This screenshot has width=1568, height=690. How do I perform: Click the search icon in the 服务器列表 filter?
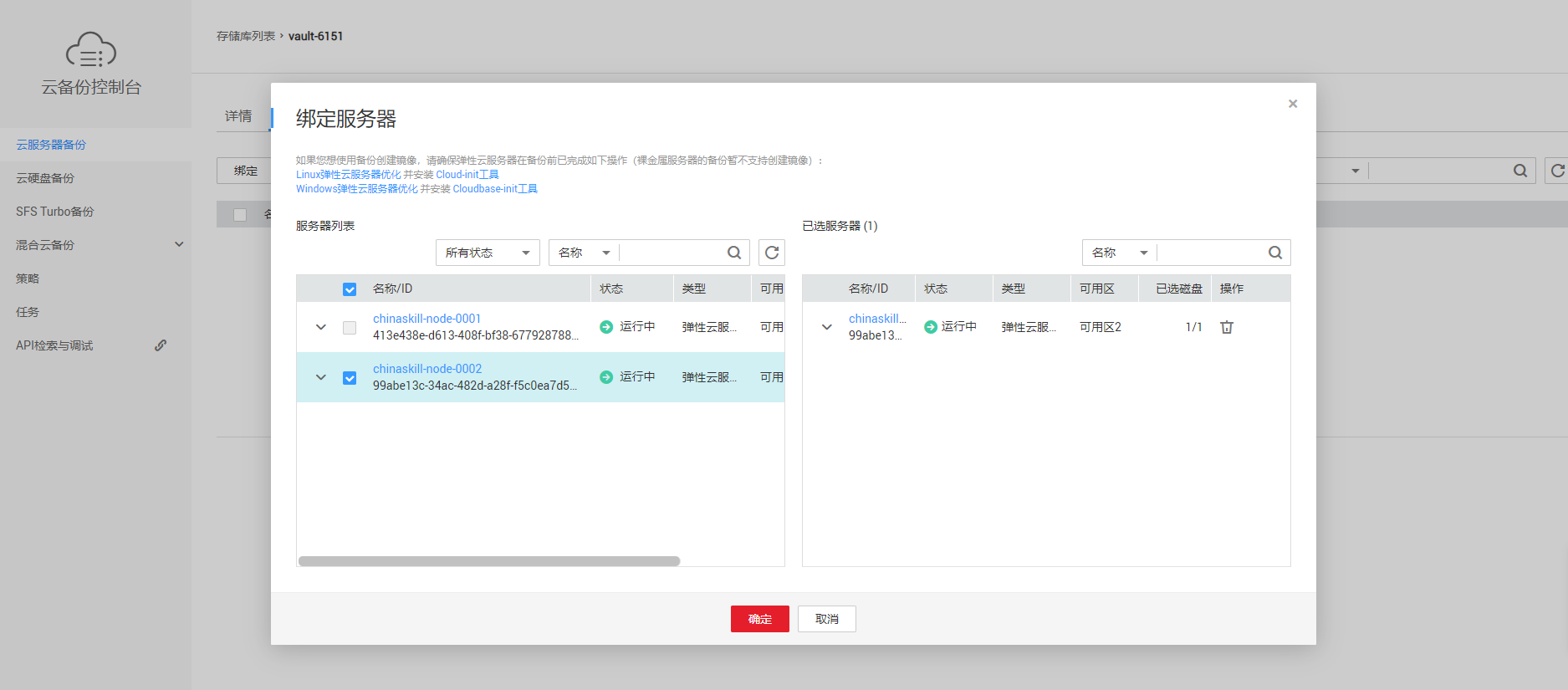click(734, 253)
